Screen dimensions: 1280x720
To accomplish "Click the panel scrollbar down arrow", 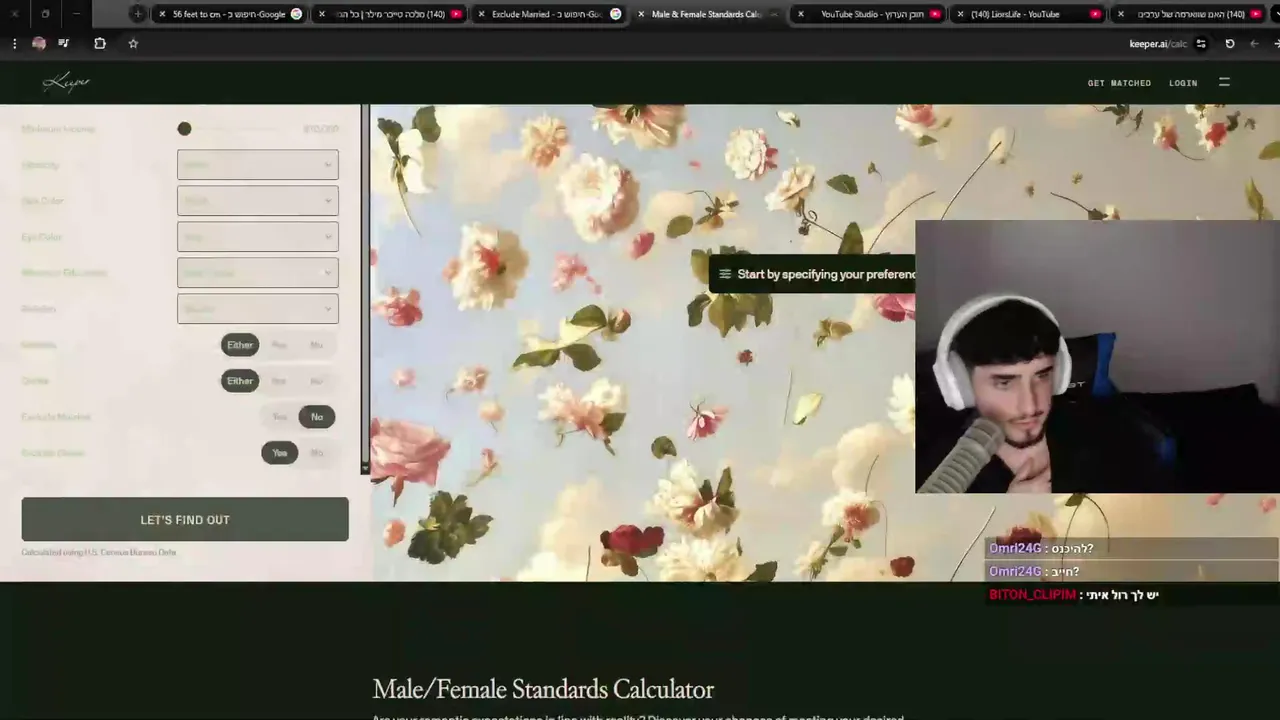I will [365, 468].
